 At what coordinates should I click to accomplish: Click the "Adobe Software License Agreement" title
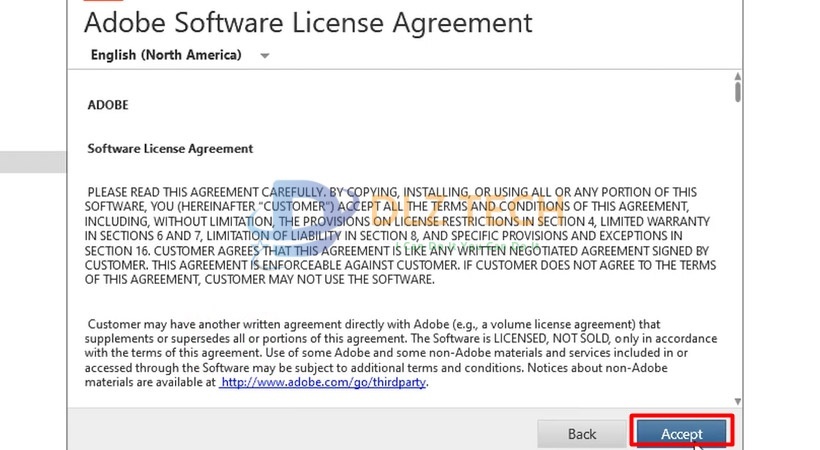point(308,21)
